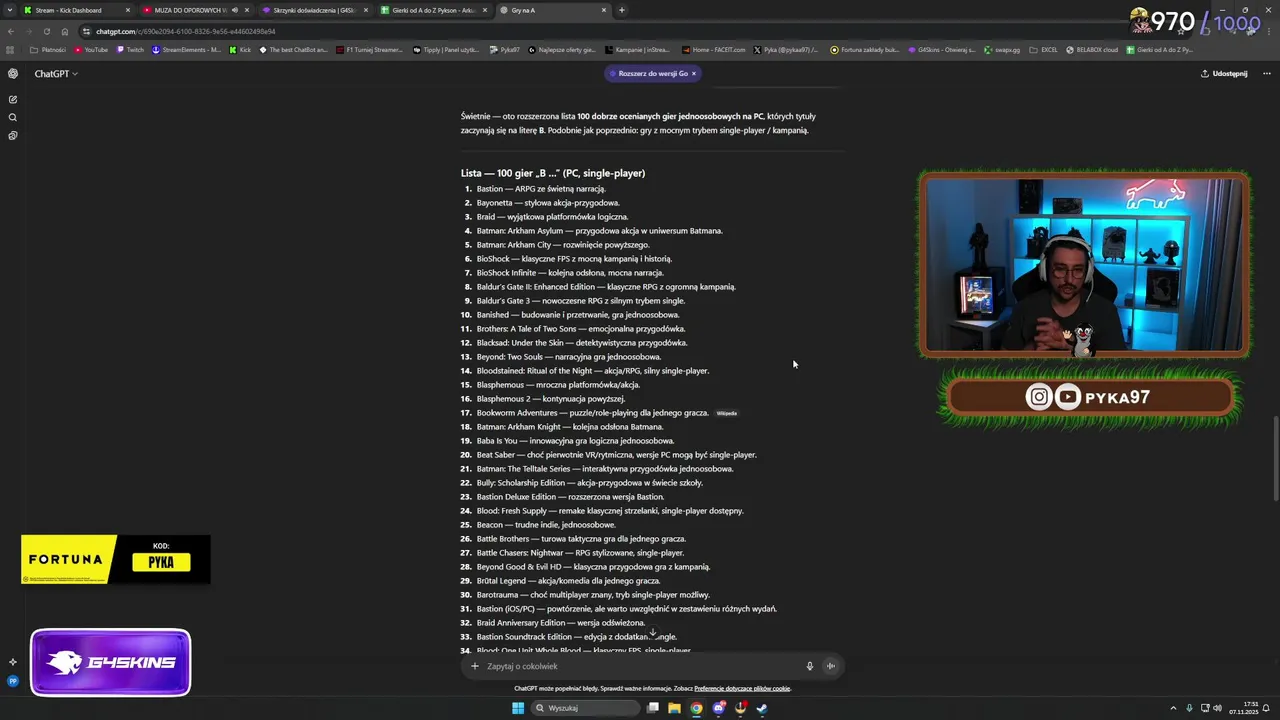Open File Explorer from the taskbar
The width and height of the screenshot is (1280, 720).
click(674, 708)
